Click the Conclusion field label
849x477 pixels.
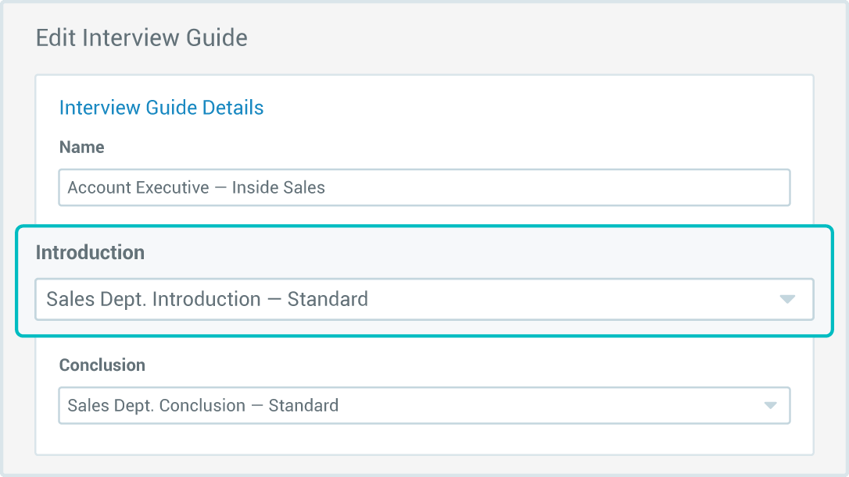(x=102, y=365)
